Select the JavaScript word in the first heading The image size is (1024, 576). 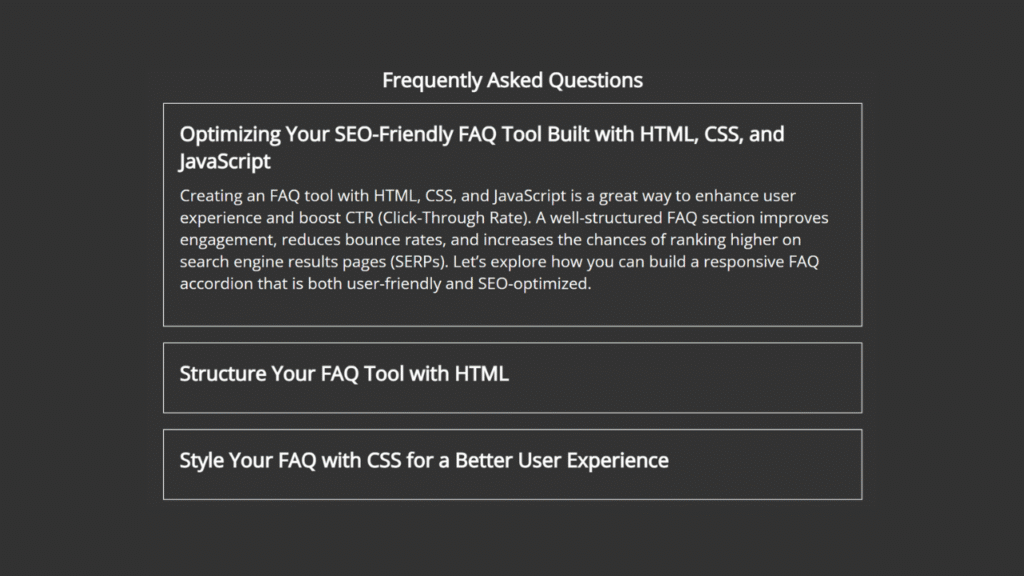tap(222, 161)
